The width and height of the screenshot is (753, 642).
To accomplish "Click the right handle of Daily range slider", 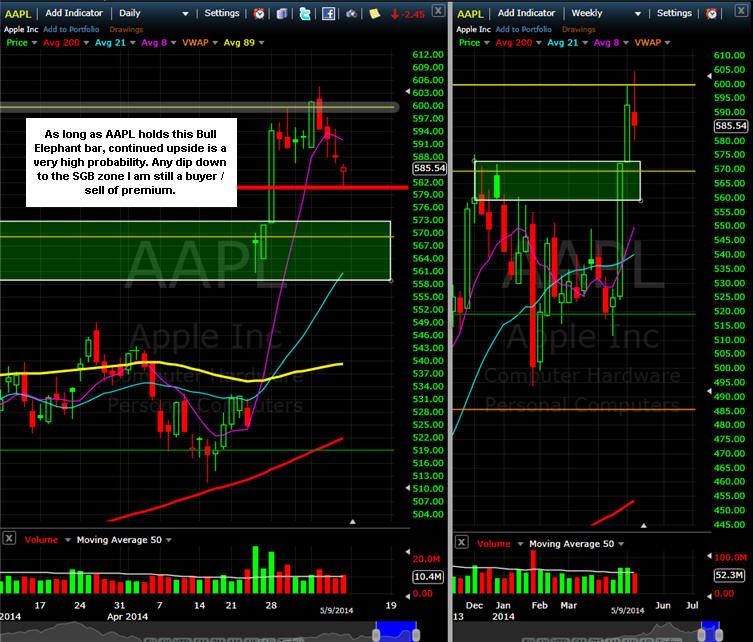I will (416, 634).
